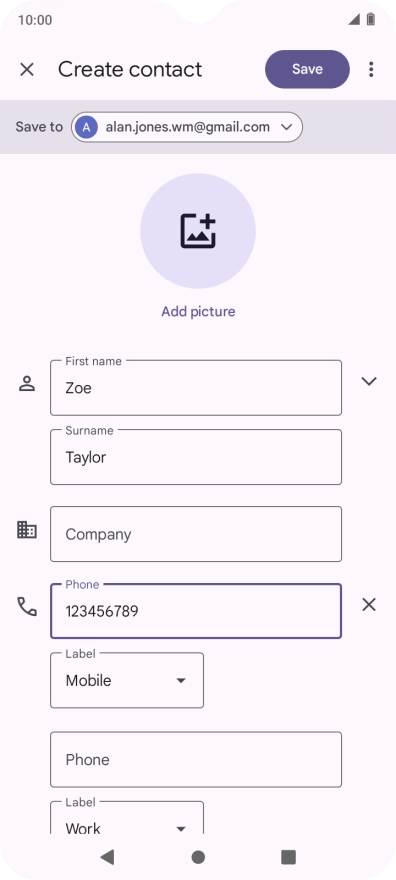Save the new contact
Image resolution: width=396 pixels, height=880 pixels.
(x=307, y=69)
